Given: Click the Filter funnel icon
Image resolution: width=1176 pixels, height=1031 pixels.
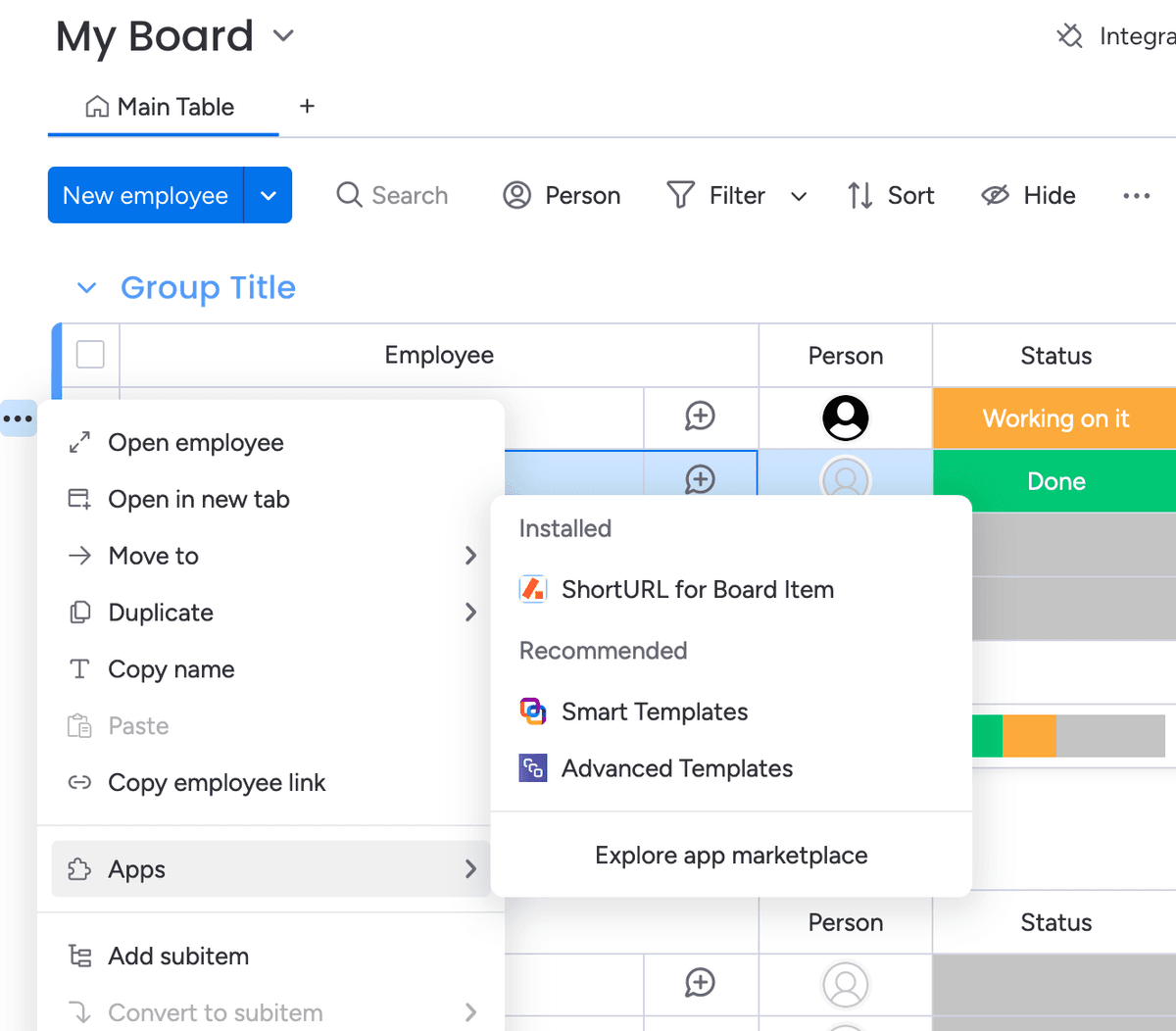Looking at the screenshot, I should click(x=680, y=195).
